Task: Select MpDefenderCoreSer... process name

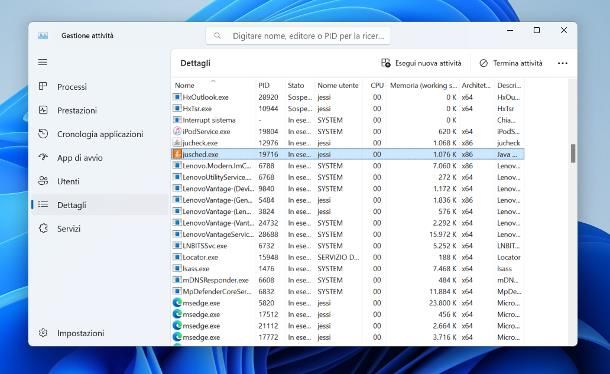Action: click(217, 291)
